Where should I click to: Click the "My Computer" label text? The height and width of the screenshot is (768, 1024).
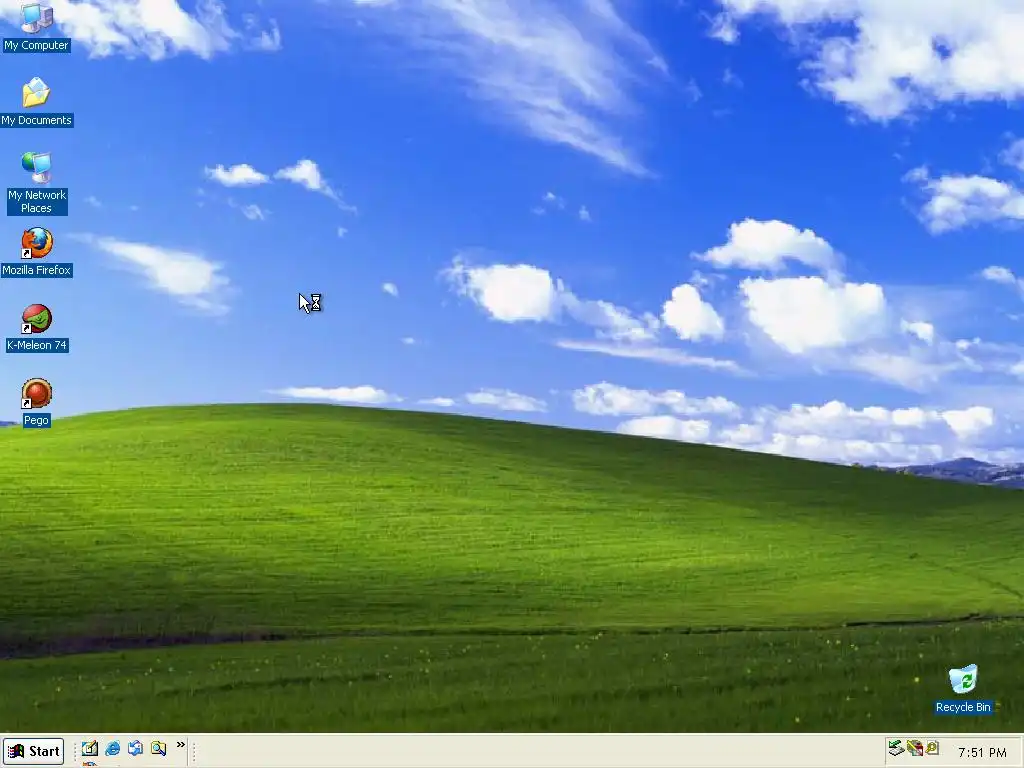click(x=36, y=45)
